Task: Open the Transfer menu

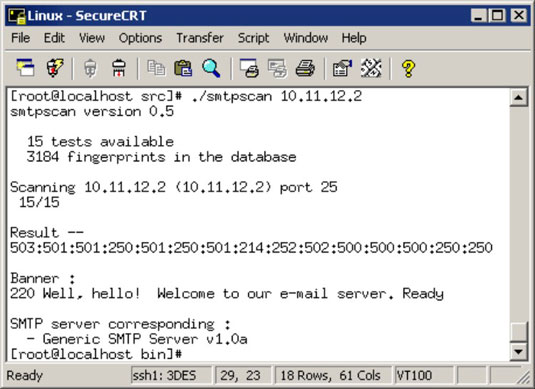Action: point(200,38)
